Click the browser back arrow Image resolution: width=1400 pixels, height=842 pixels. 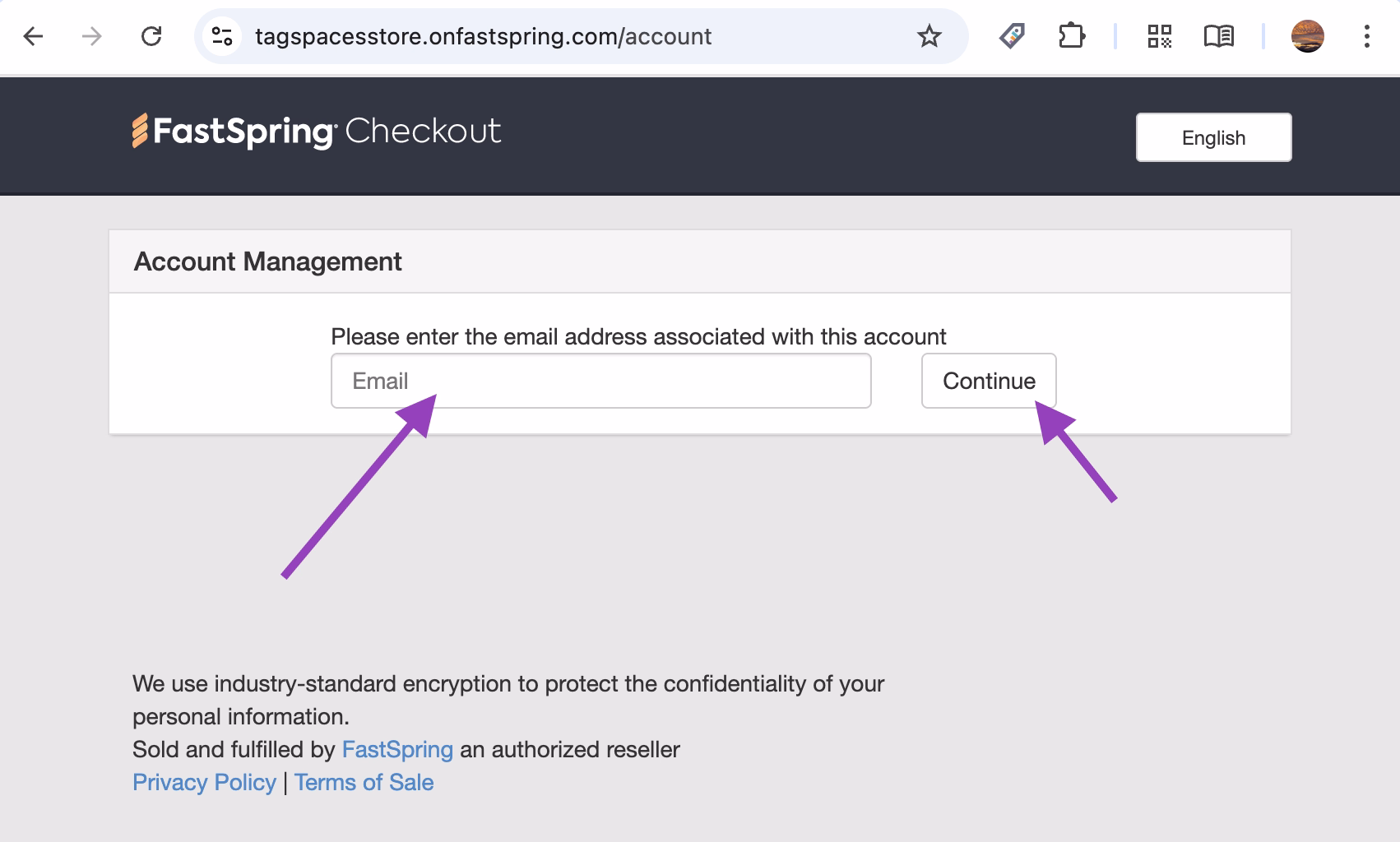pyautogui.click(x=33, y=36)
